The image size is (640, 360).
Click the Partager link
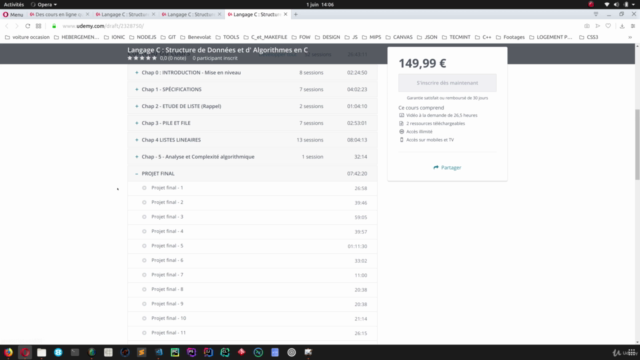(x=447, y=167)
